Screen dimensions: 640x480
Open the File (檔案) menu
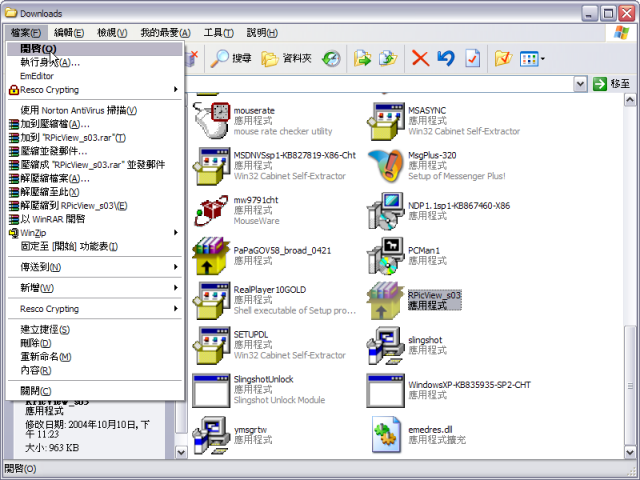tap(26, 33)
